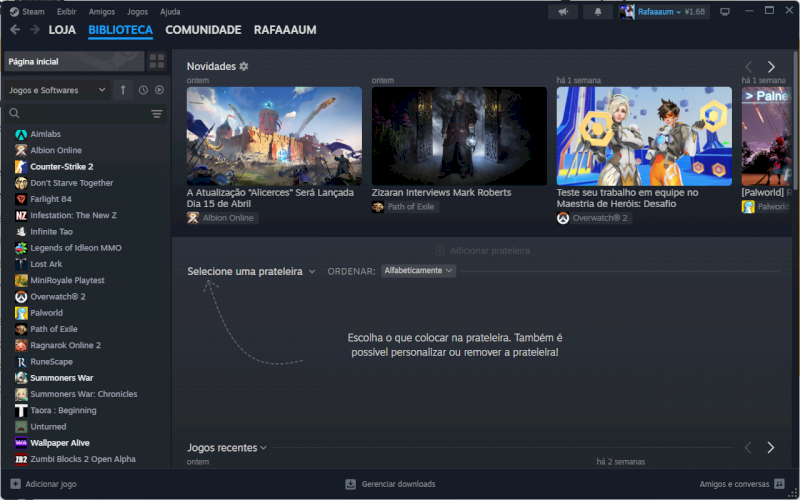Click the Albion Online tag under news
The height and width of the screenshot is (500, 800).
(x=222, y=218)
